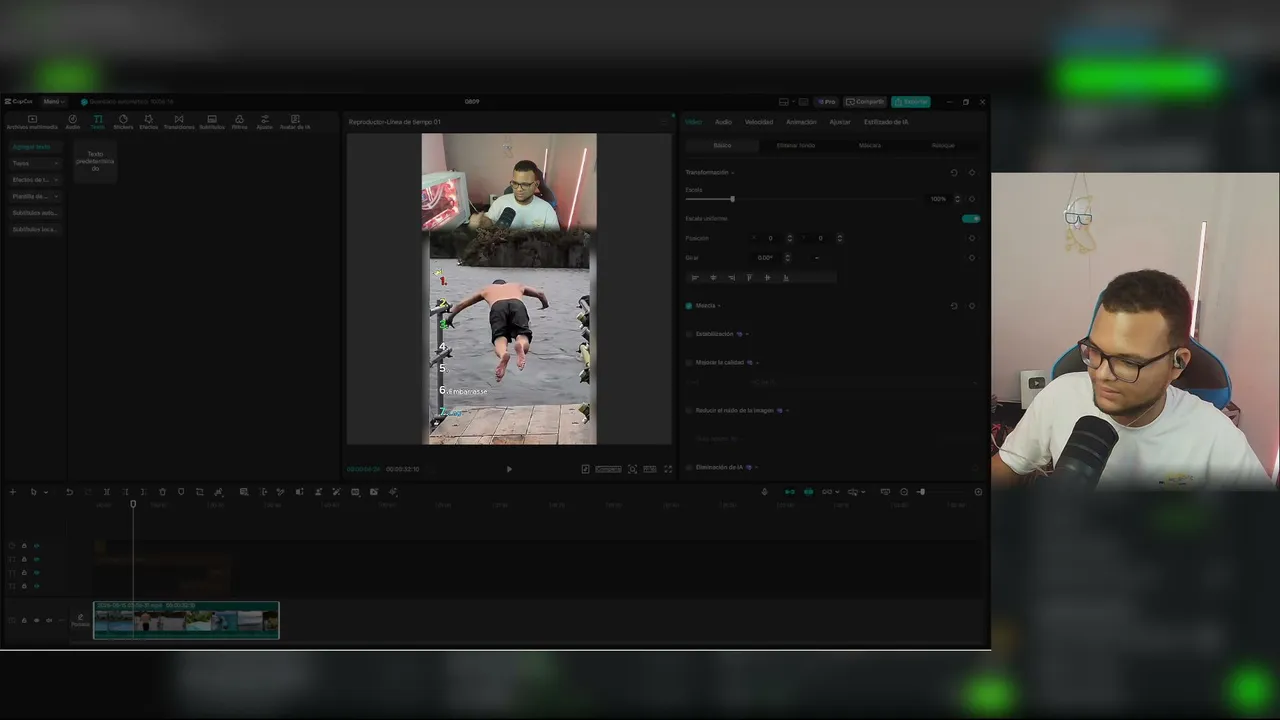
Task: Click the timeline zoom slider
Action: point(921,492)
